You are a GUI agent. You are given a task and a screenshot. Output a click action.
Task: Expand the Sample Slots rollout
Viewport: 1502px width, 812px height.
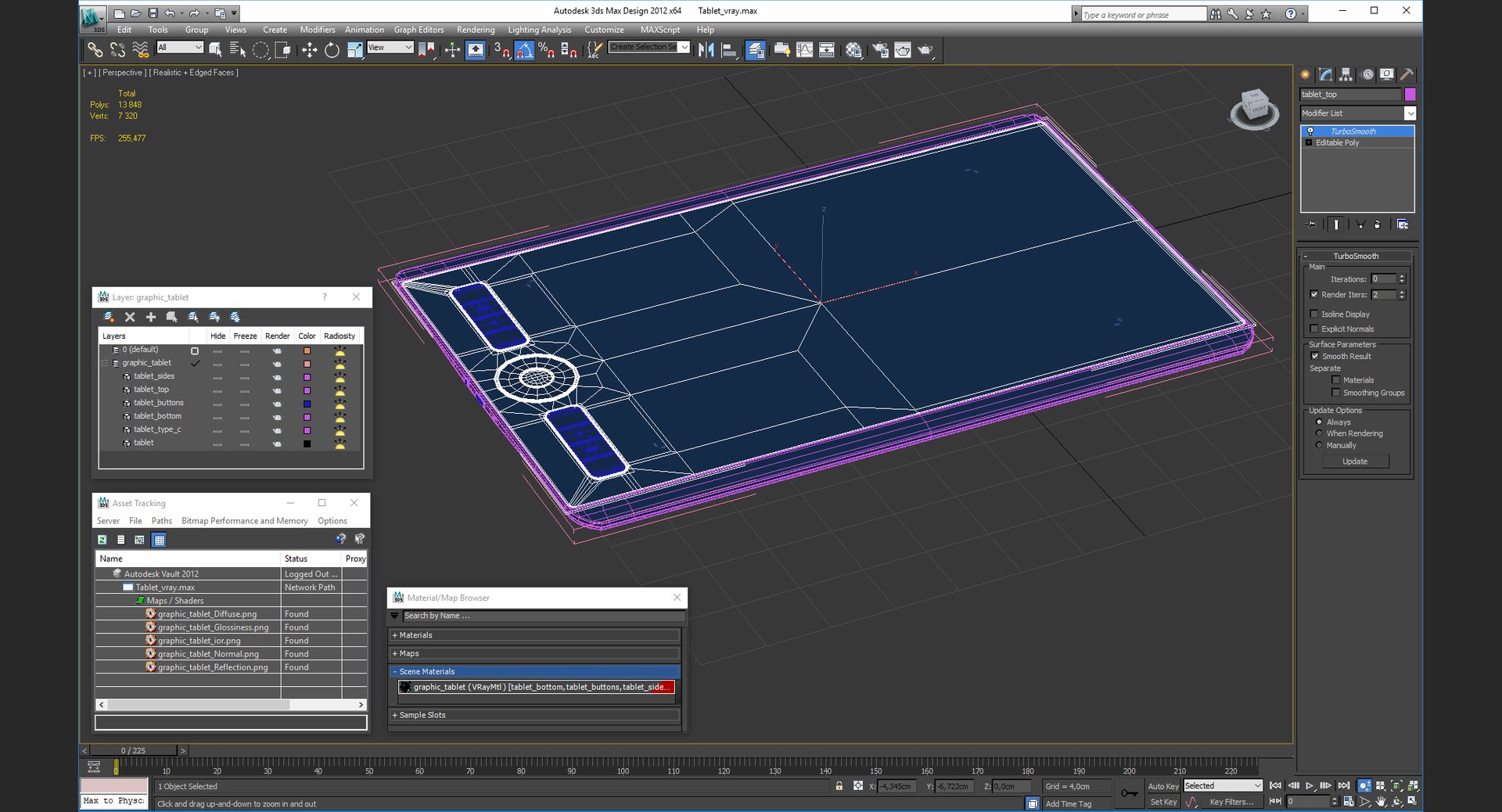422,715
